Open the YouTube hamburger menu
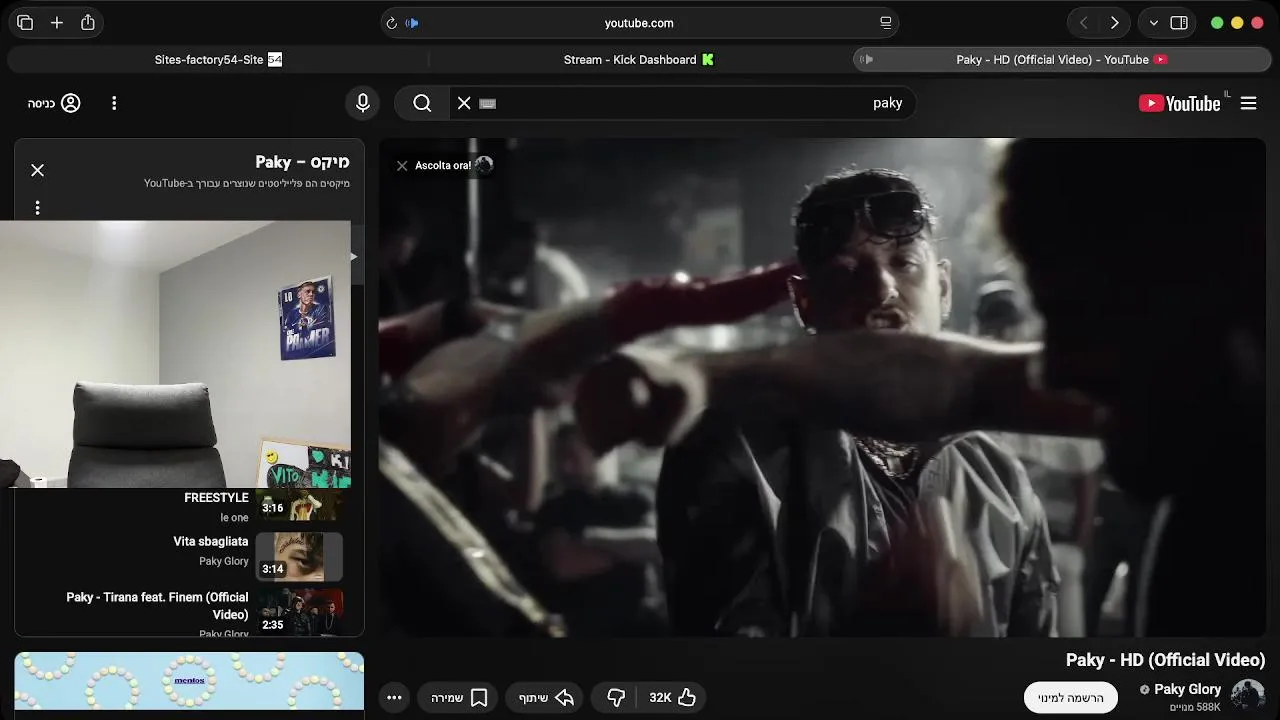Image resolution: width=1280 pixels, height=720 pixels. pyautogui.click(x=1248, y=103)
